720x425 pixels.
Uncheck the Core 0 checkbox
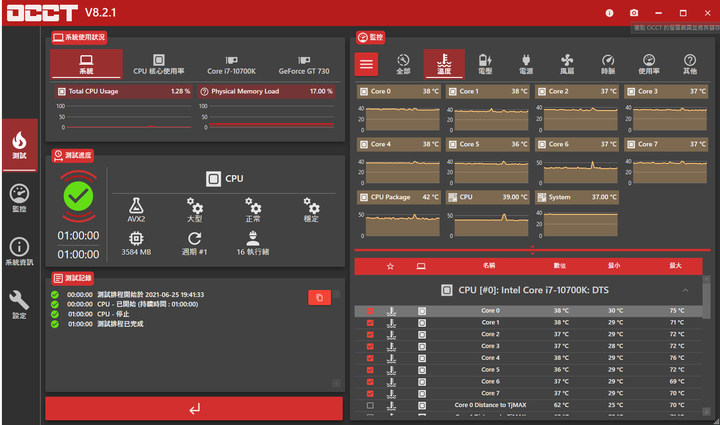[370, 311]
